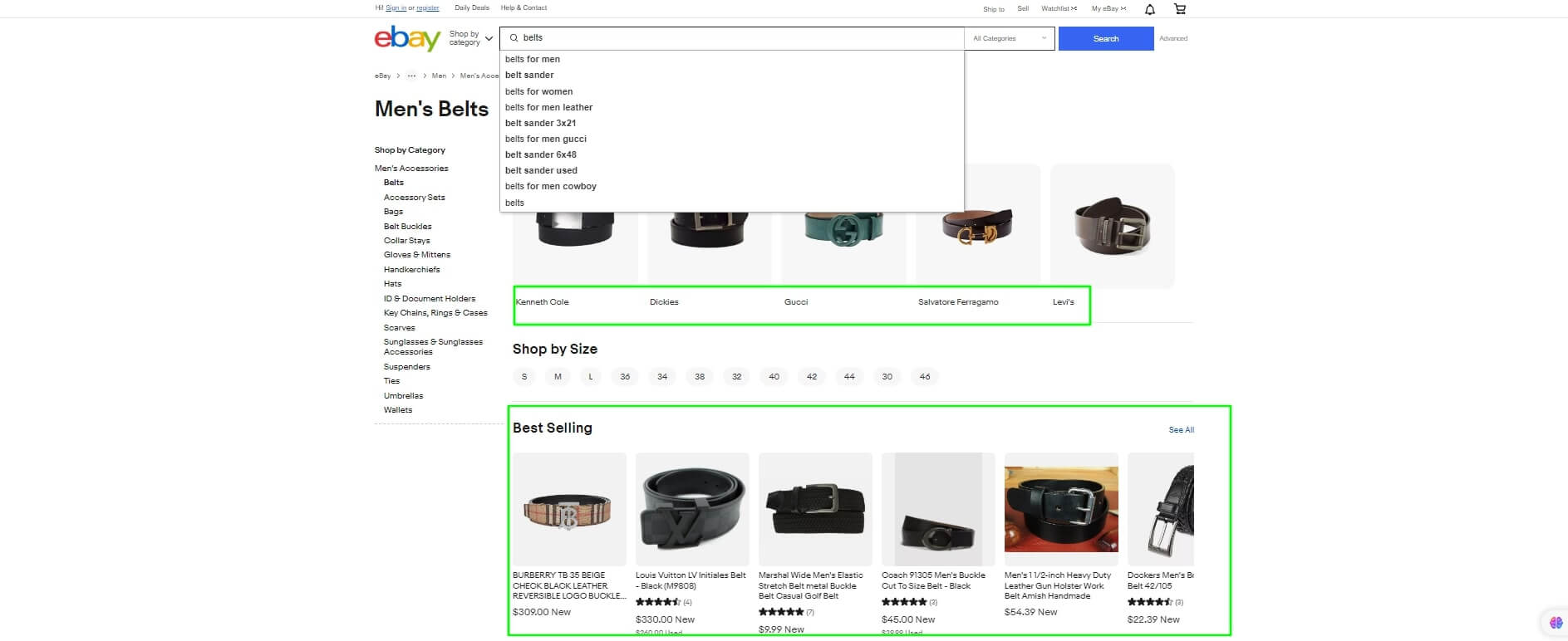Open Marshal Wide Men's Elastic belt image

[x=815, y=509]
